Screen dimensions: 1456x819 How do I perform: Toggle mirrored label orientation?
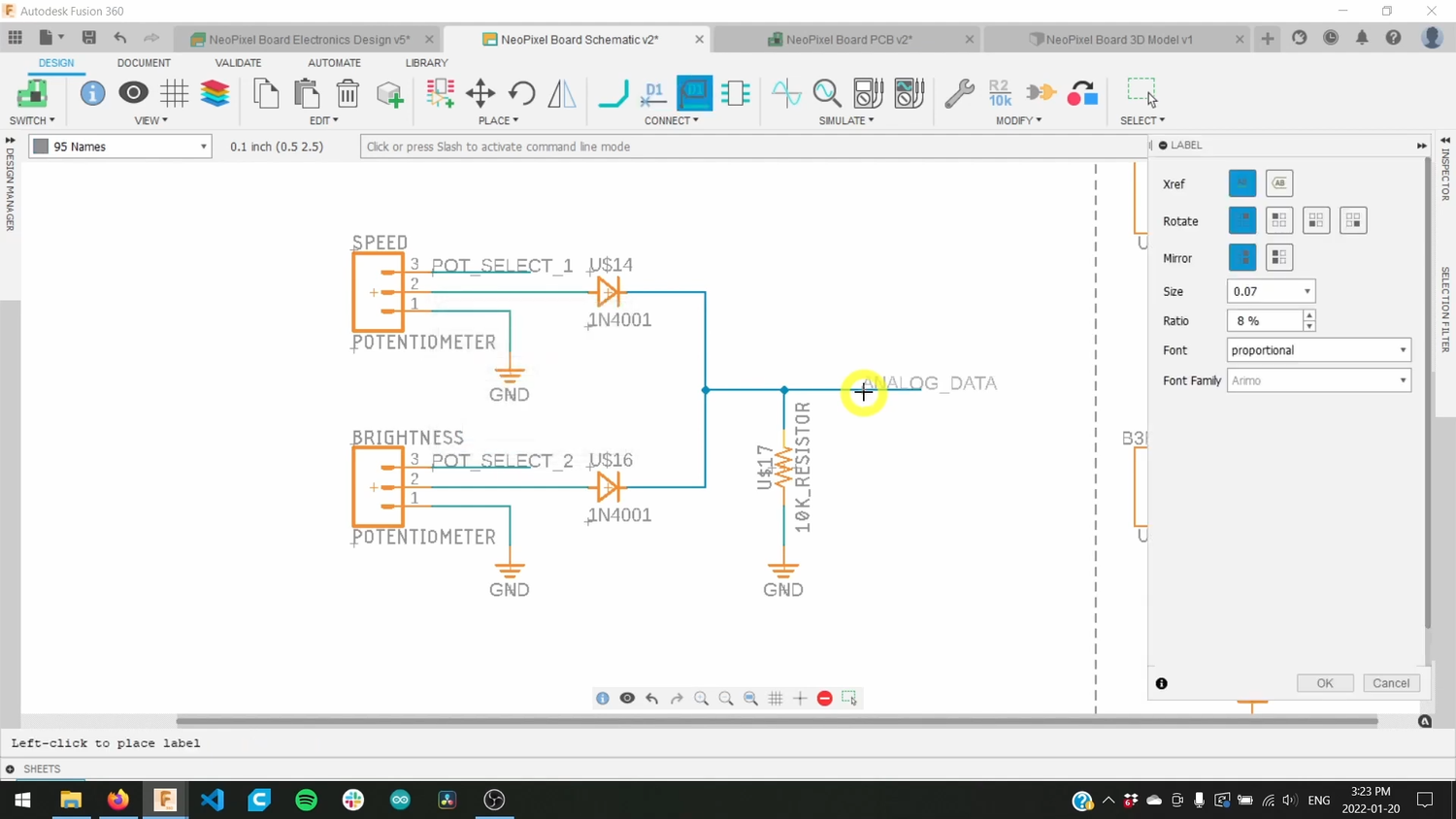[1278, 257]
